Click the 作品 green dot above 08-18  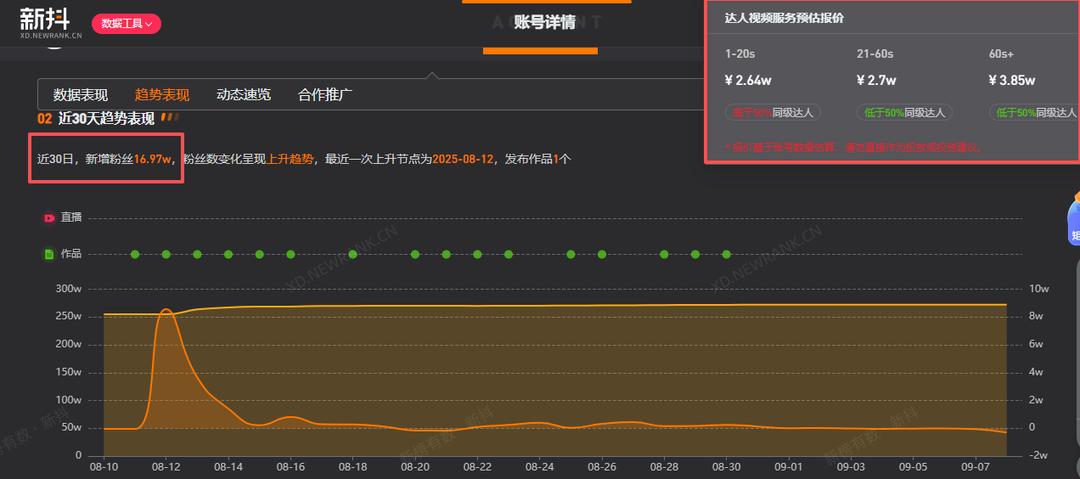click(x=353, y=254)
